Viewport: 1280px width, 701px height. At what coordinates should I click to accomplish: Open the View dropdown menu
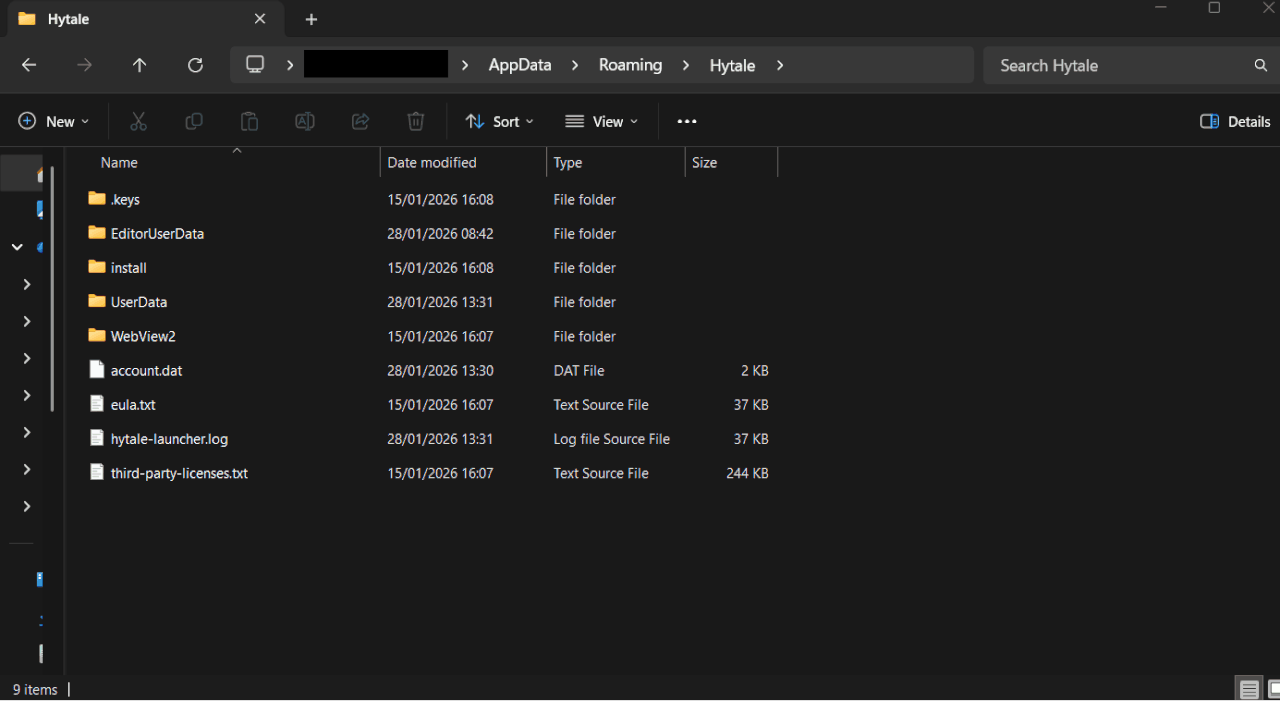coord(602,121)
